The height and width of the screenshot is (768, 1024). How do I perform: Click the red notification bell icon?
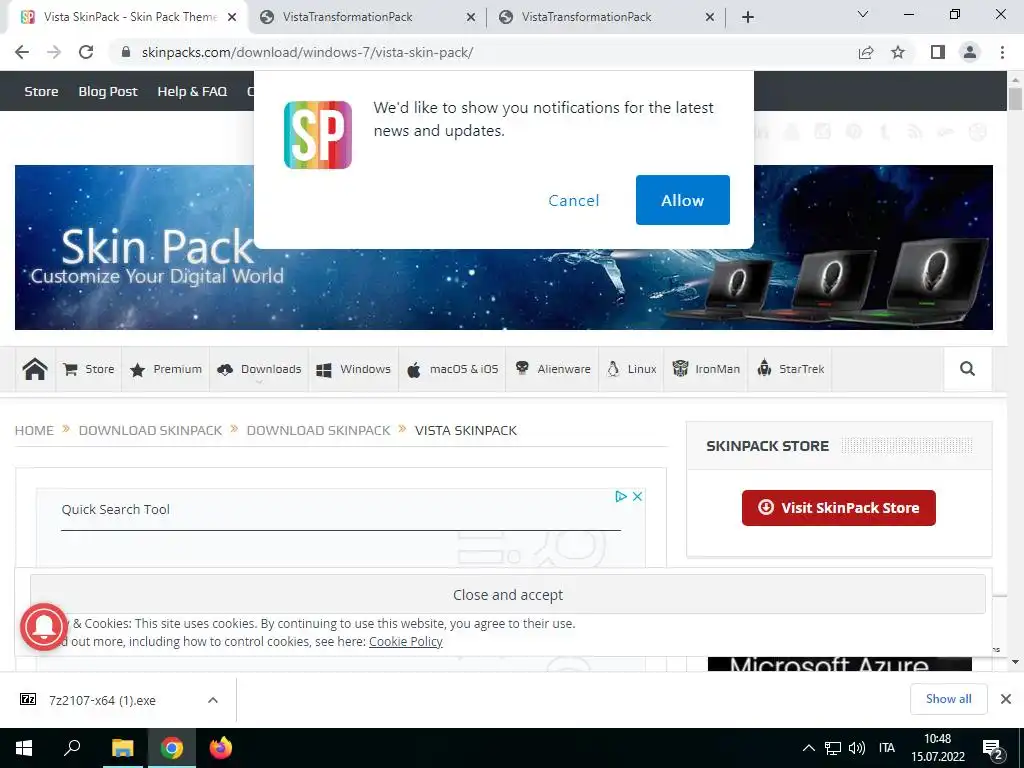tap(44, 627)
